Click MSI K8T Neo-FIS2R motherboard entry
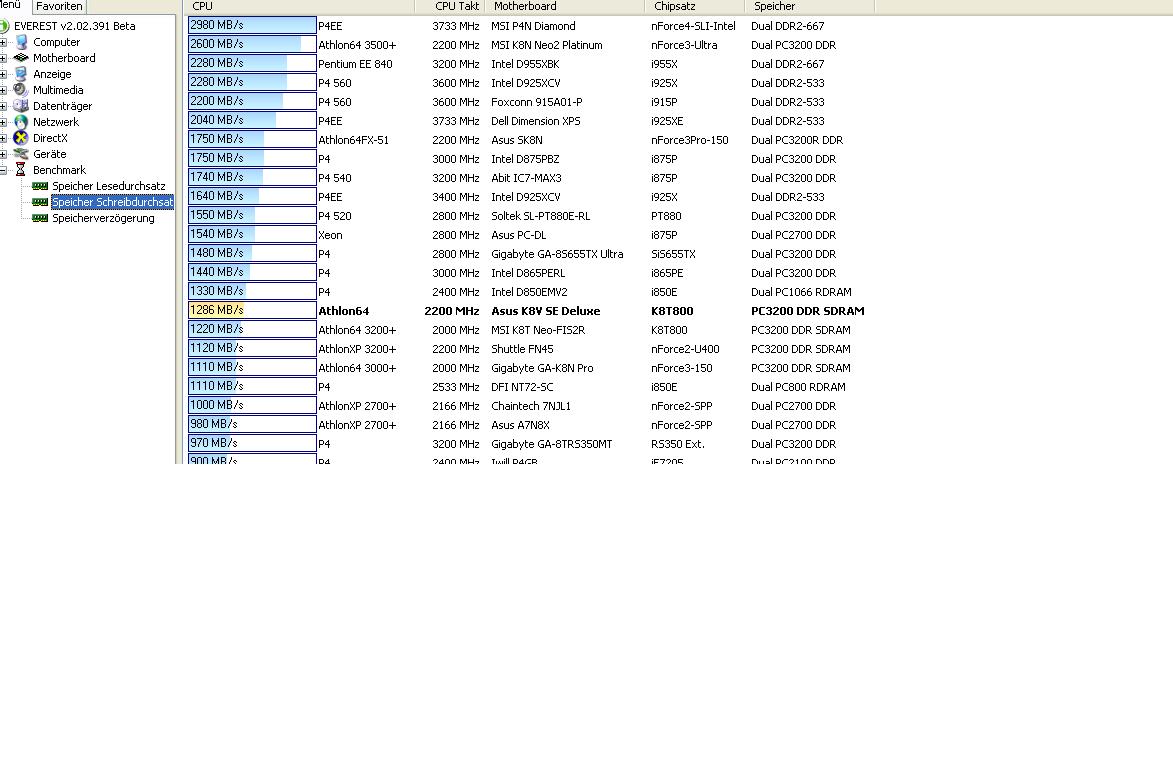Image resolution: width=1173 pixels, height=768 pixels. 539,331
